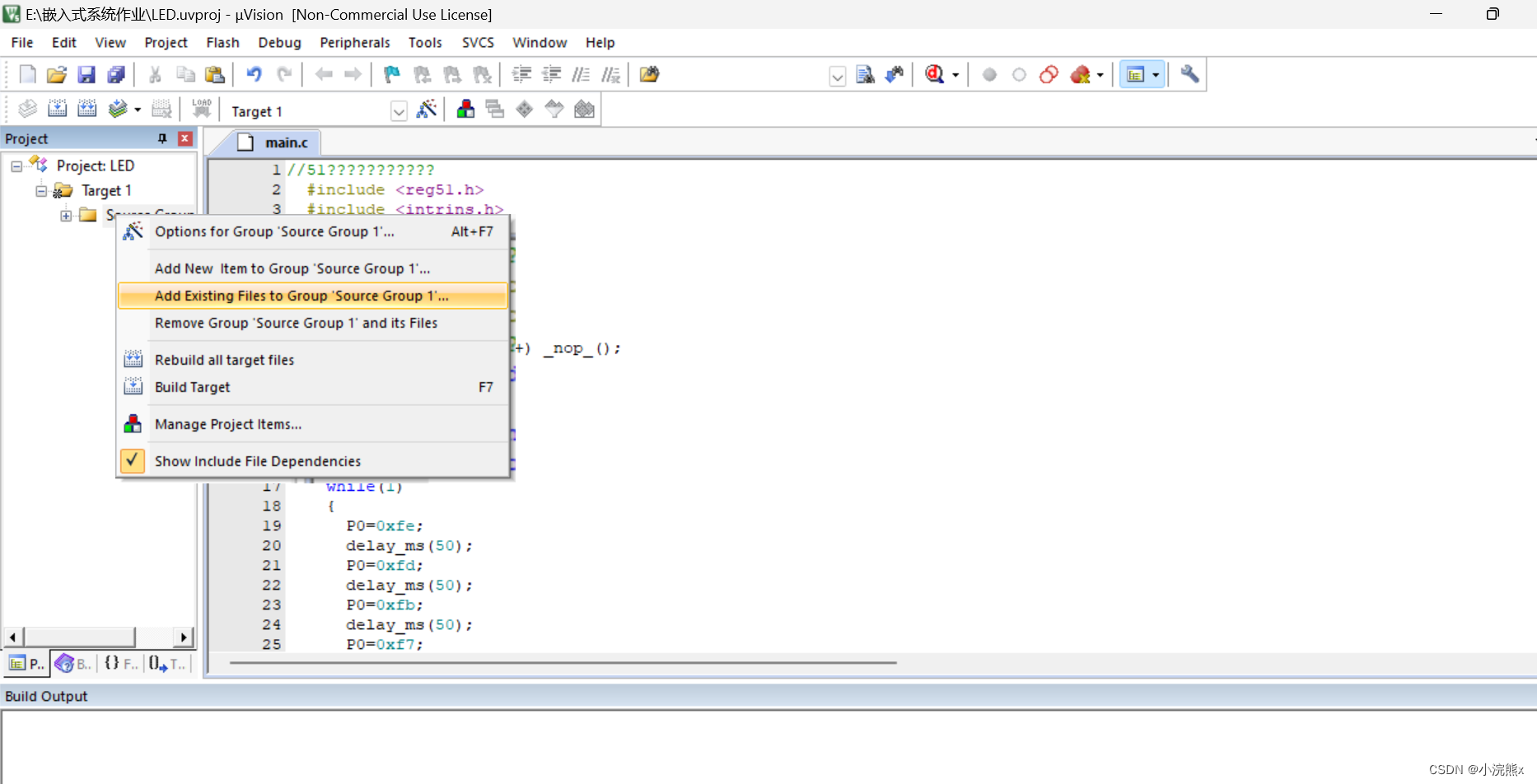Screen dimensions: 1537x784
Task: Select Build Target in context menu
Action: [313, 387]
